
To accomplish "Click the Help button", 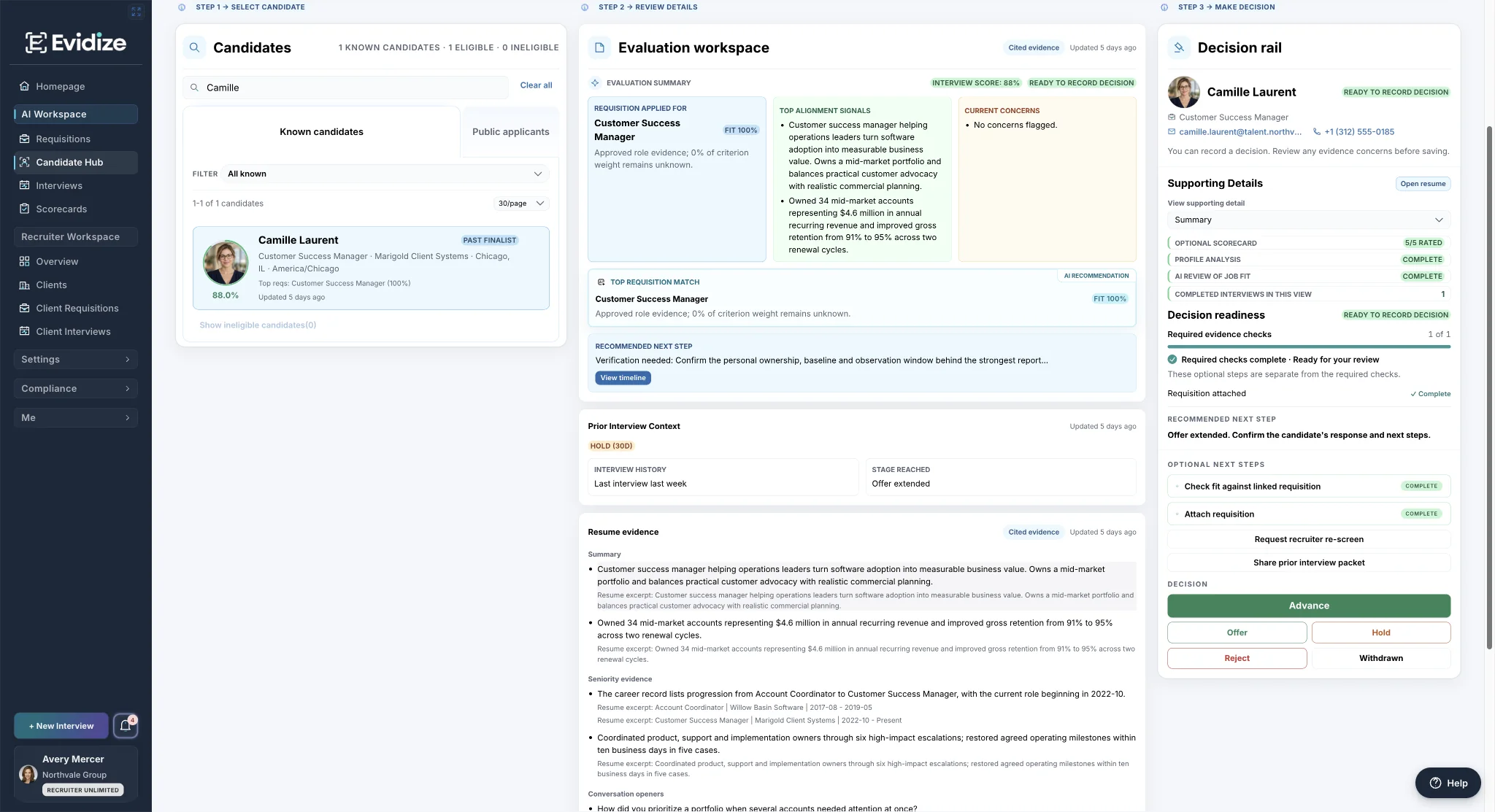I will point(1448,783).
